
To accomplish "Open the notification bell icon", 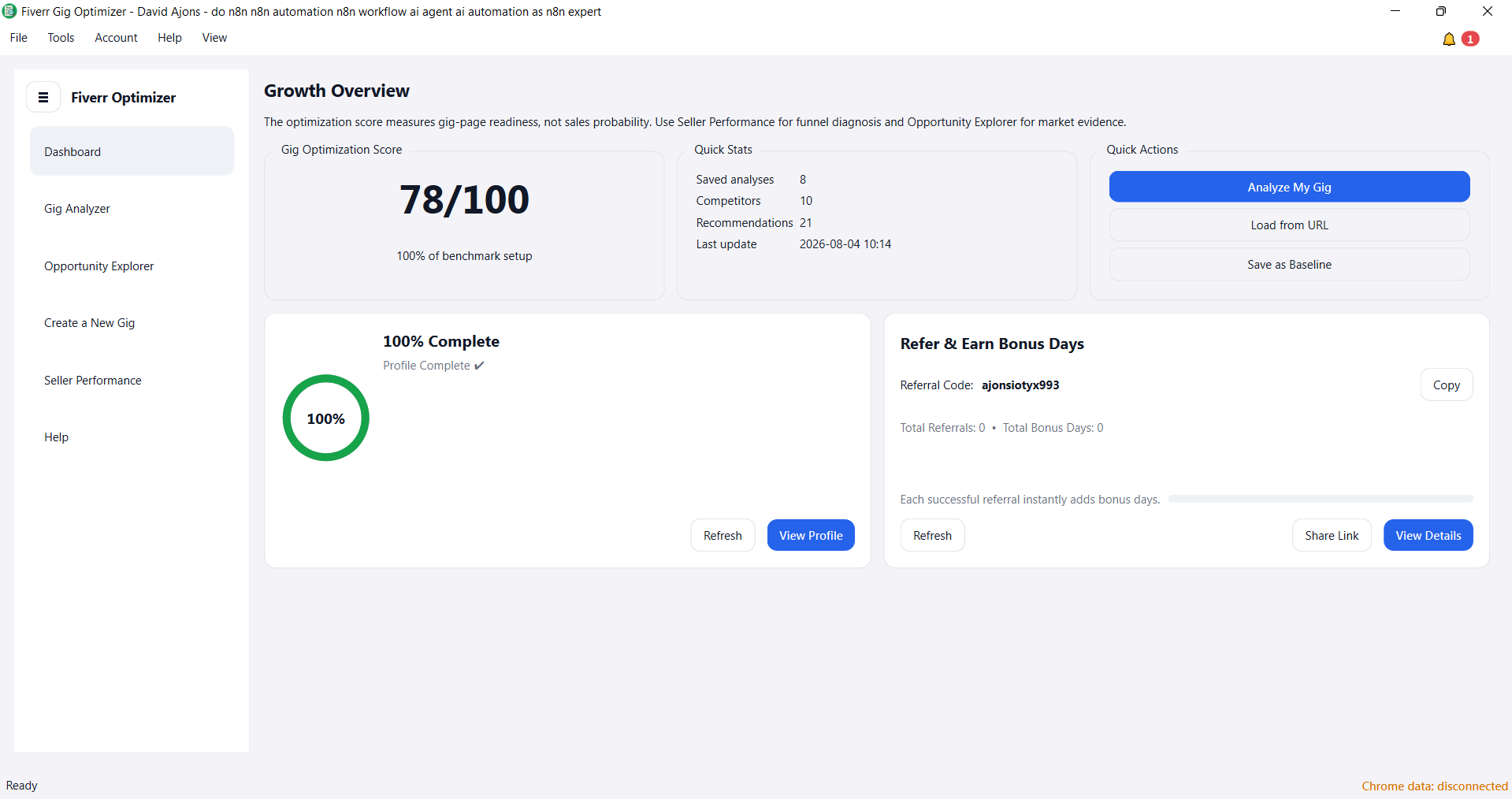I will coord(1448,39).
